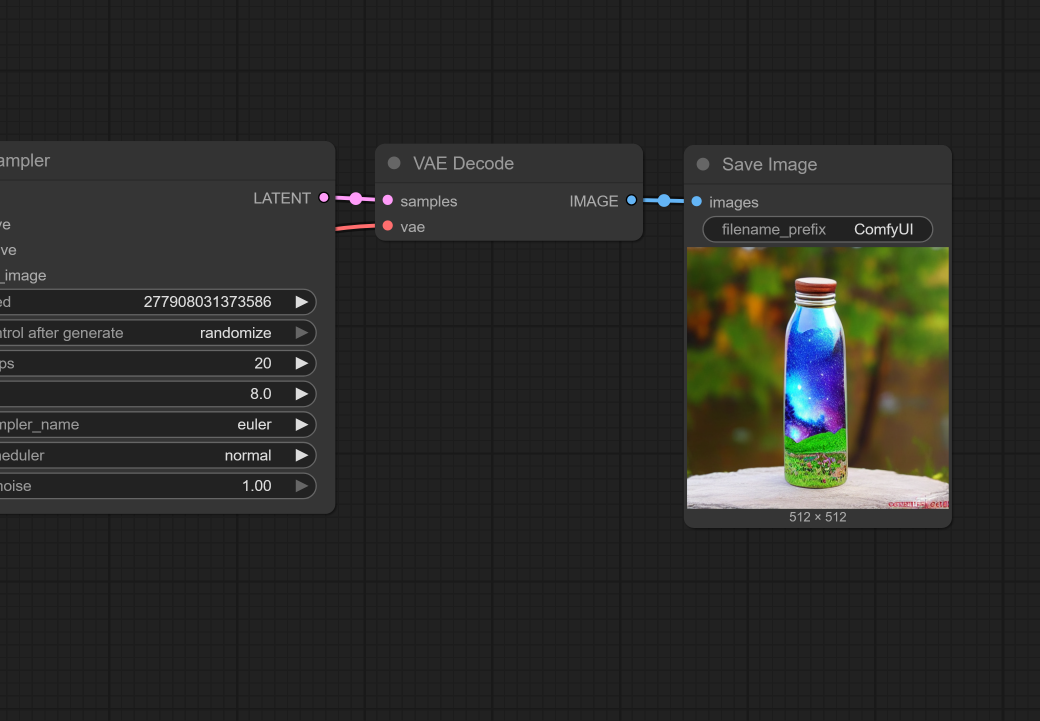Increase the denoise value 1.00 with its arrow
The height and width of the screenshot is (721, 1040).
click(x=302, y=486)
